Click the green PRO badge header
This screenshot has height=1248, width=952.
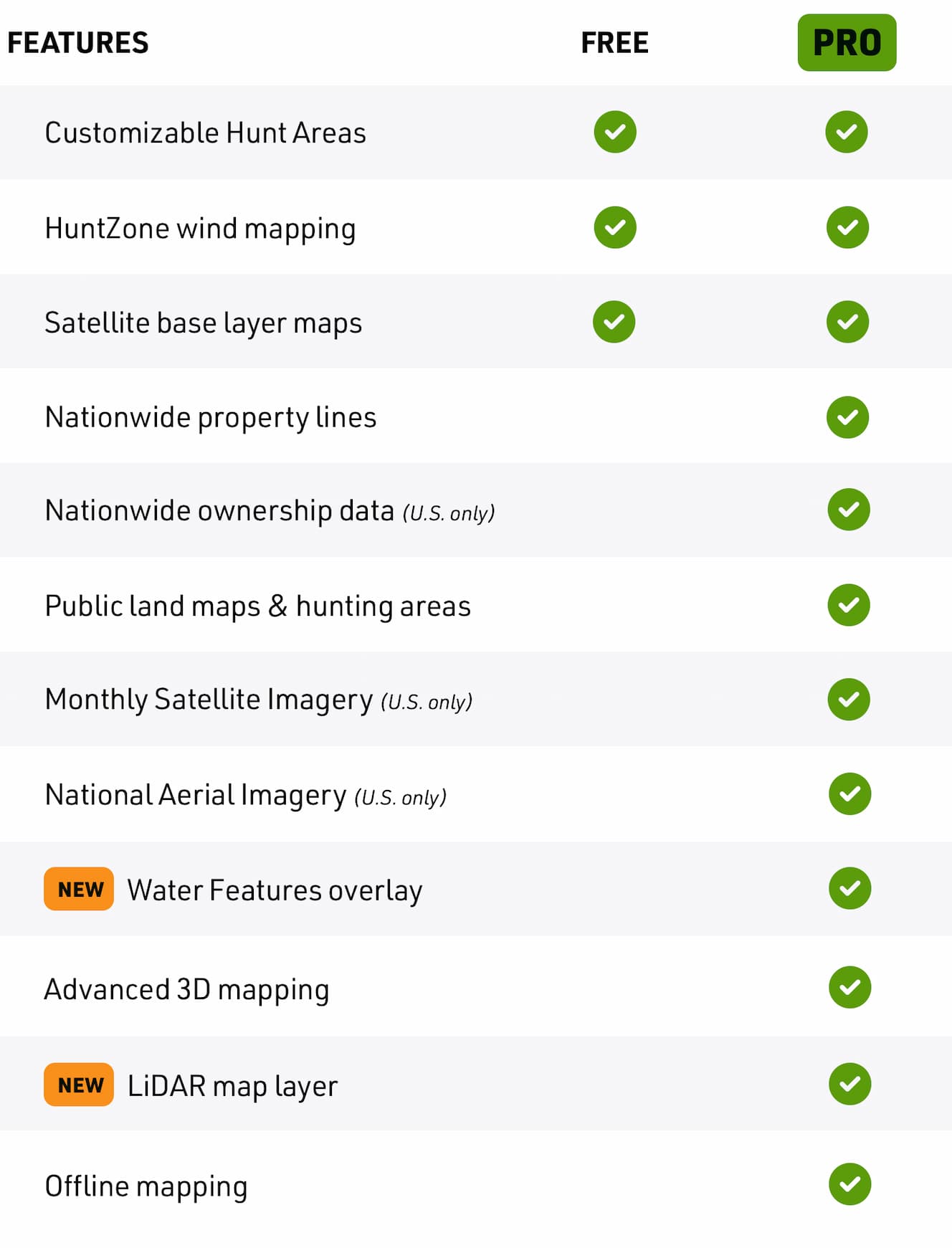click(847, 42)
